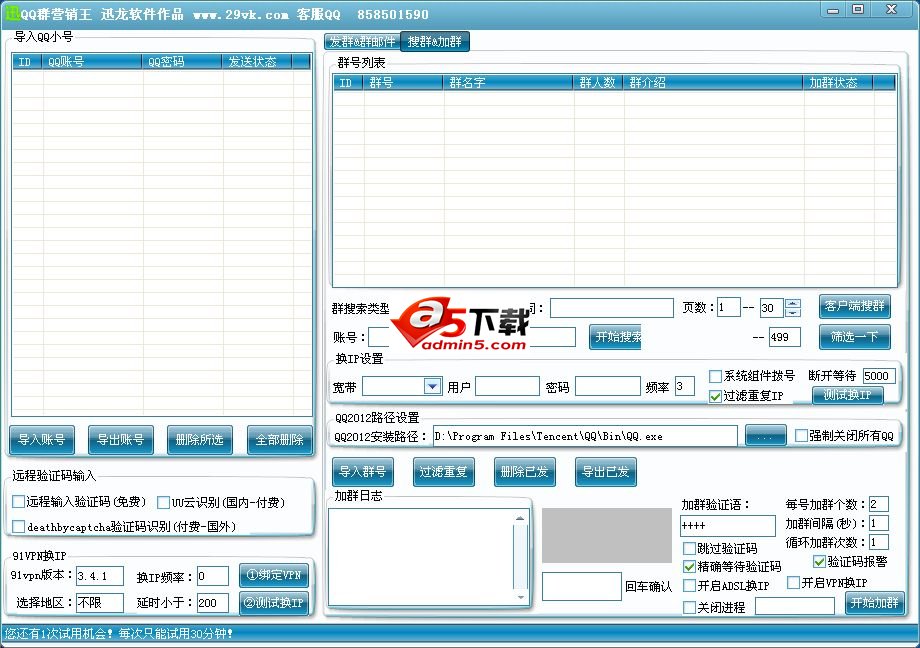Viewport: 920px width, 648px height.
Task: Click the 选择地区 field showing 不限
Action: (x=100, y=603)
